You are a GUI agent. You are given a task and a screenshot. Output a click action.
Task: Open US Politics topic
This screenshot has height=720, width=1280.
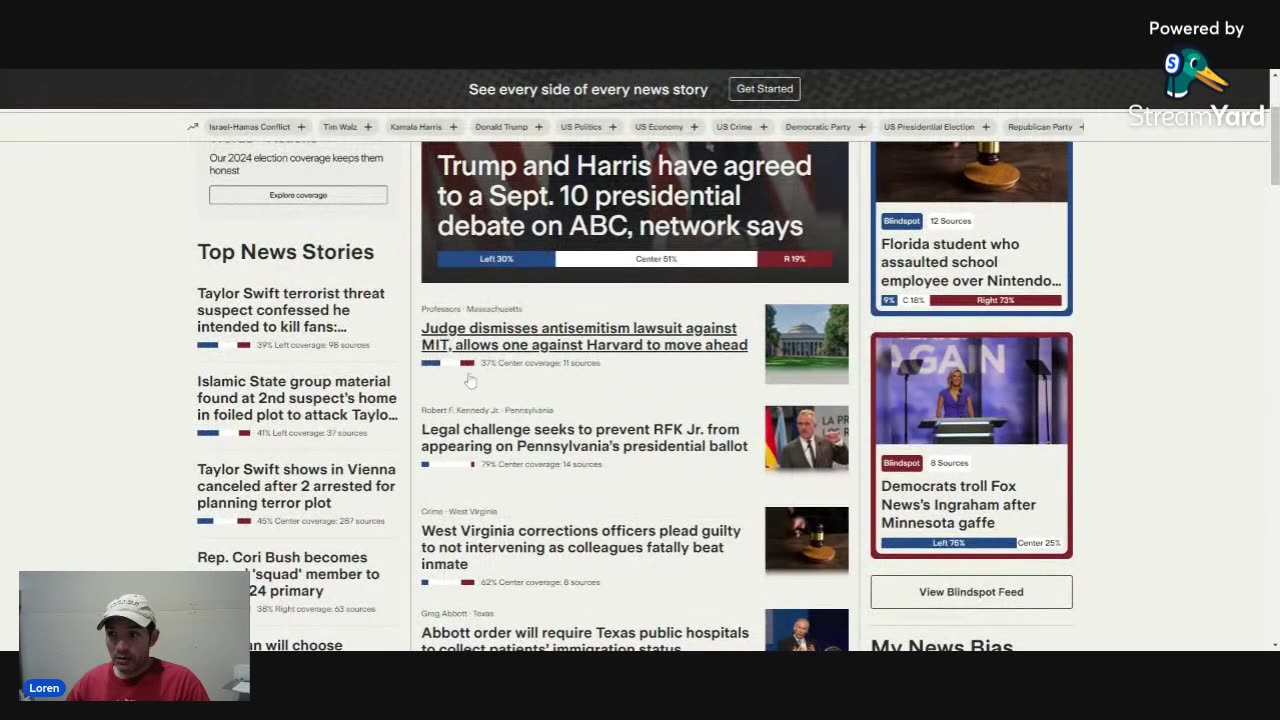tap(581, 127)
